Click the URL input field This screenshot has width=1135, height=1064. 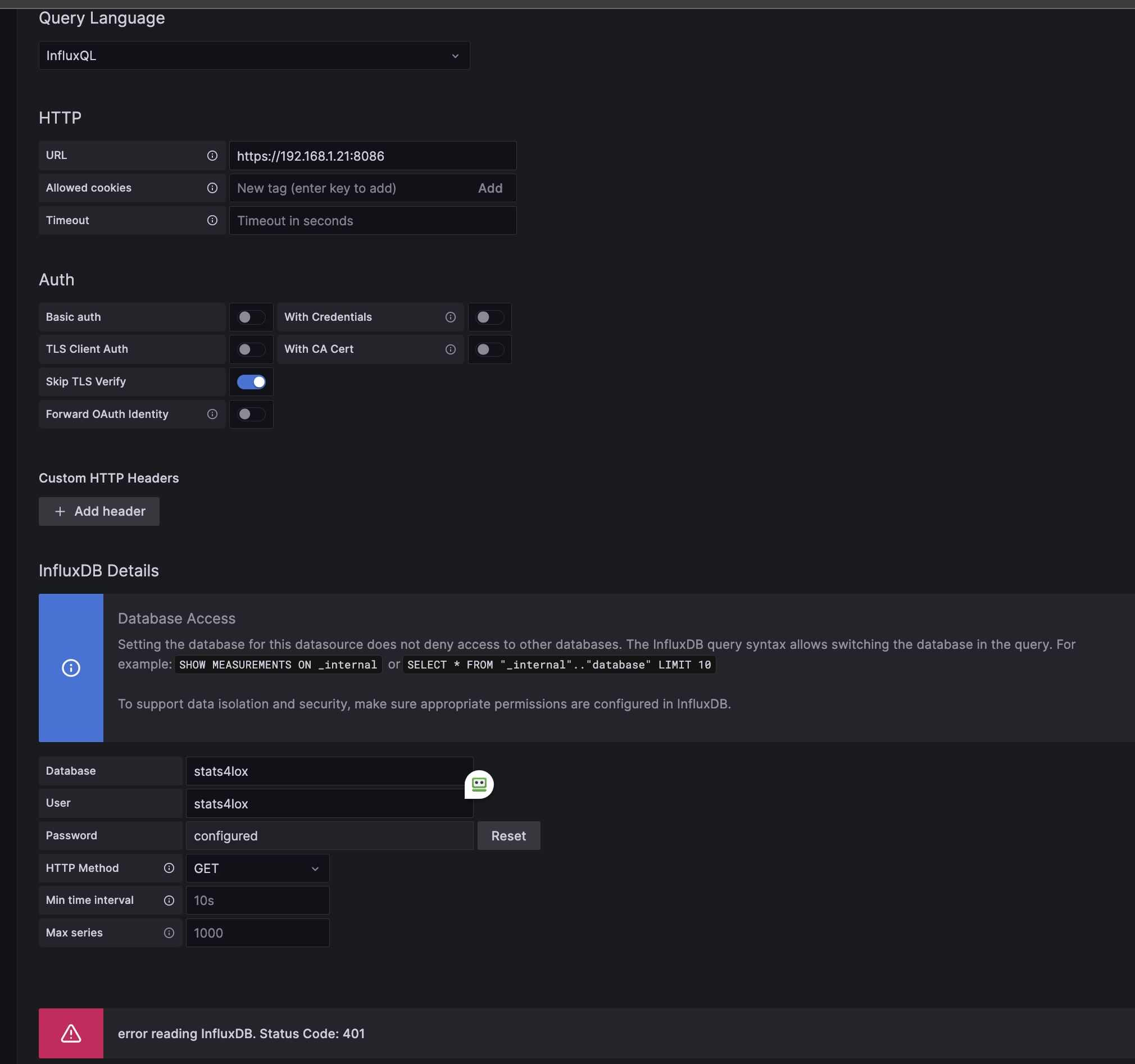(x=373, y=156)
